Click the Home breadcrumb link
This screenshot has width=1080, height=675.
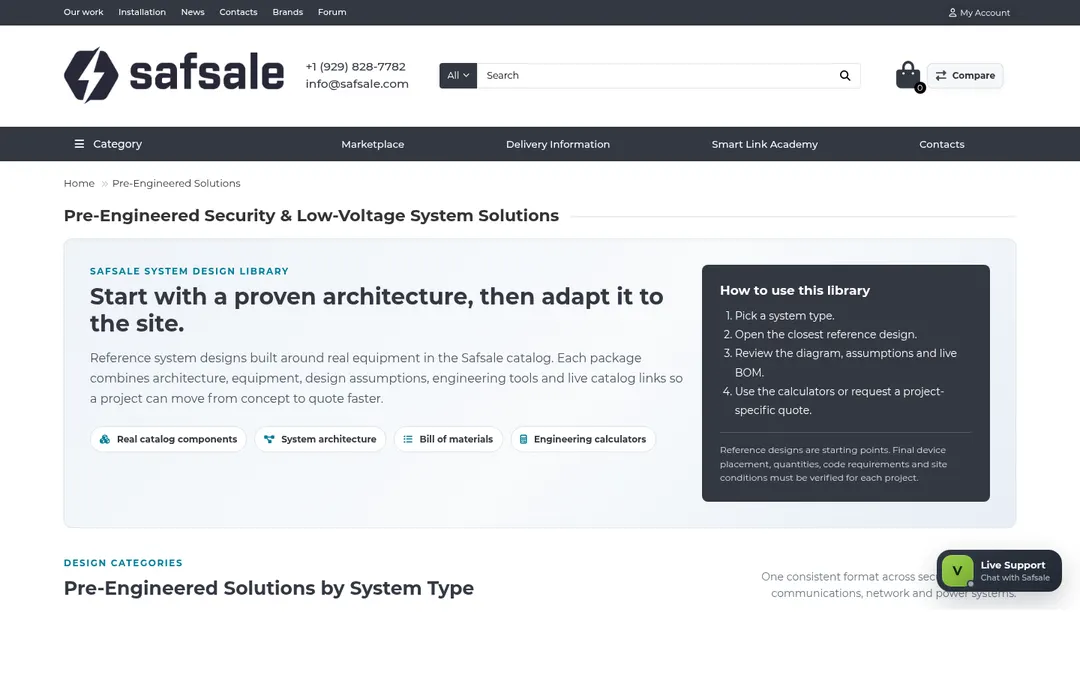(79, 183)
